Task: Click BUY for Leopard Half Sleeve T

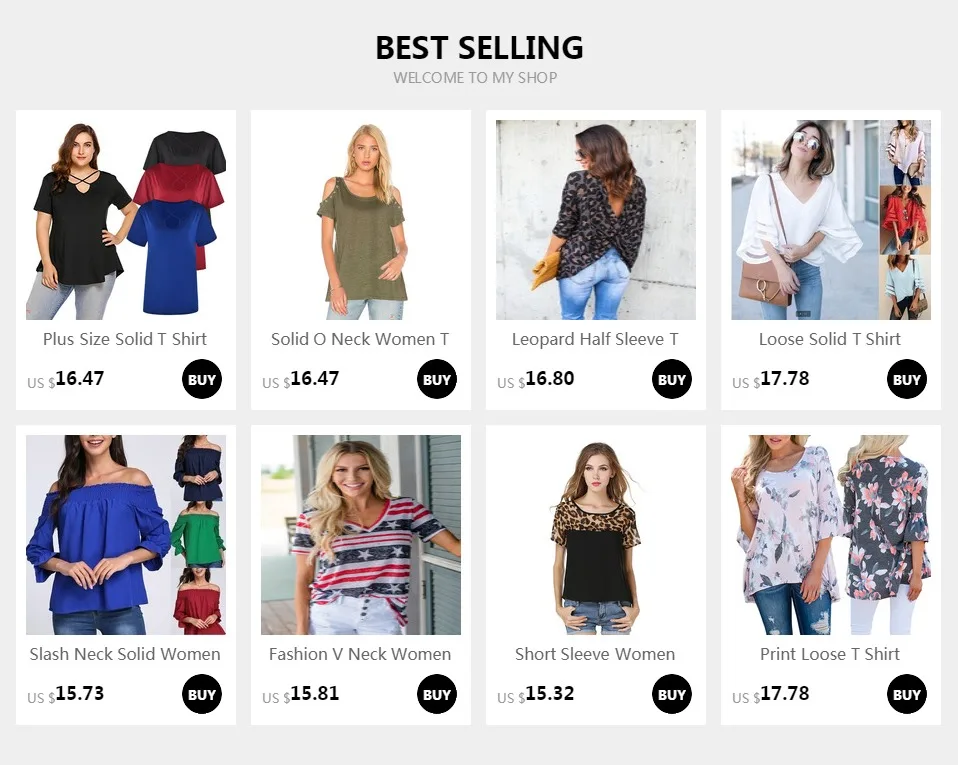Action: pos(671,379)
